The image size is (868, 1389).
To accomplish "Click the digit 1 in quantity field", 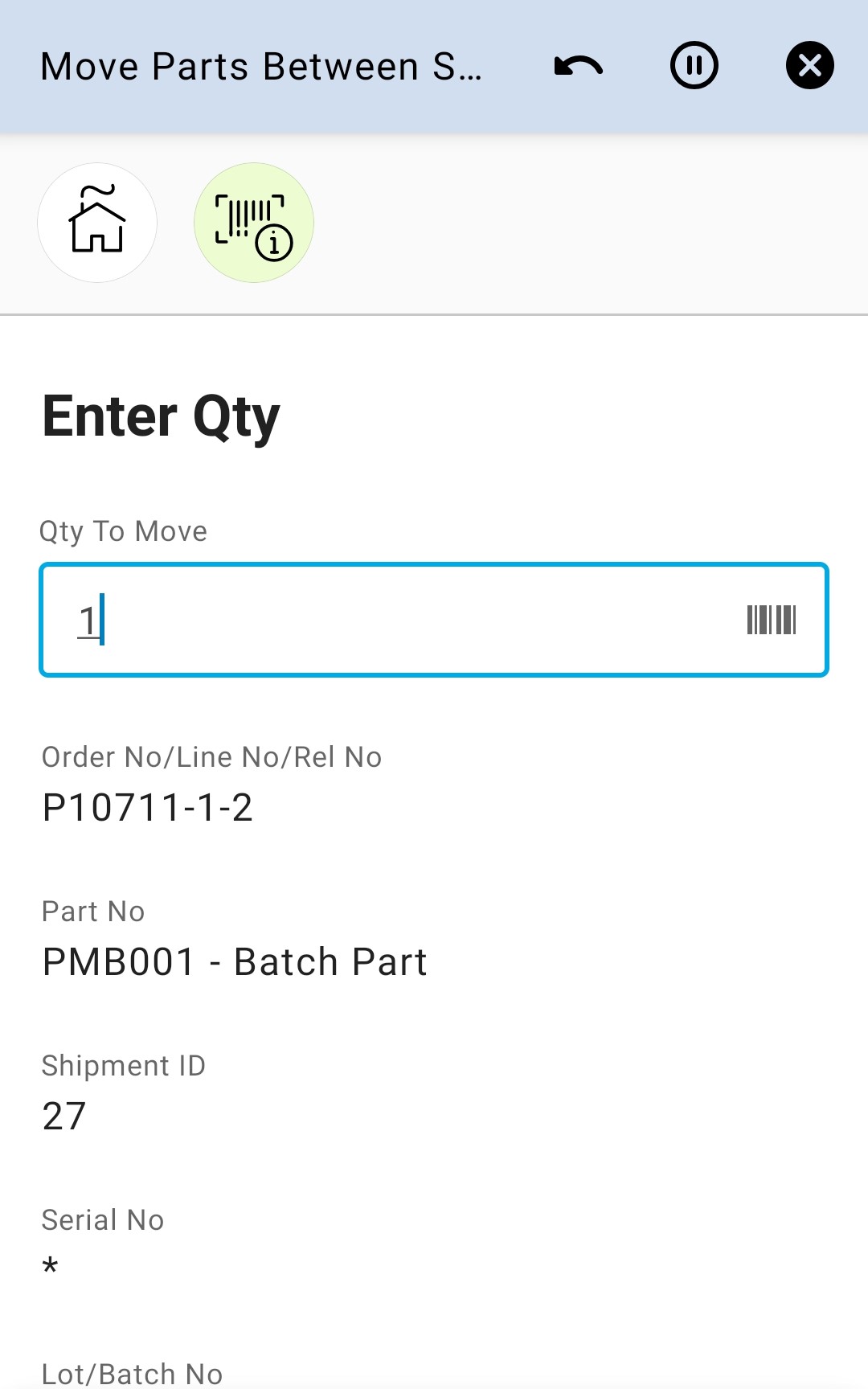I will tap(88, 621).
